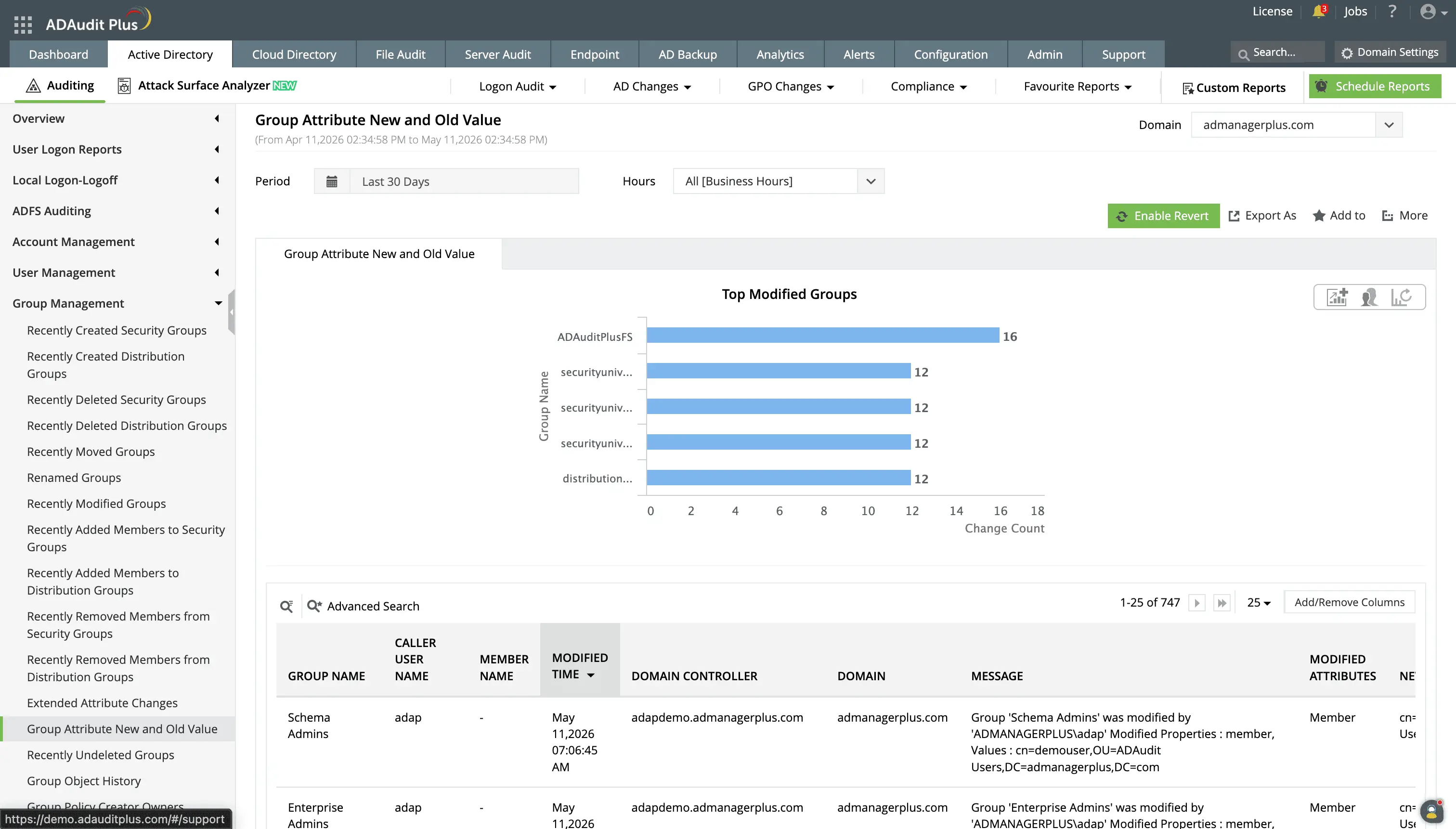Click the distribution... bar in chart
This screenshot has height=829, width=1456.
click(x=779, y=478)
